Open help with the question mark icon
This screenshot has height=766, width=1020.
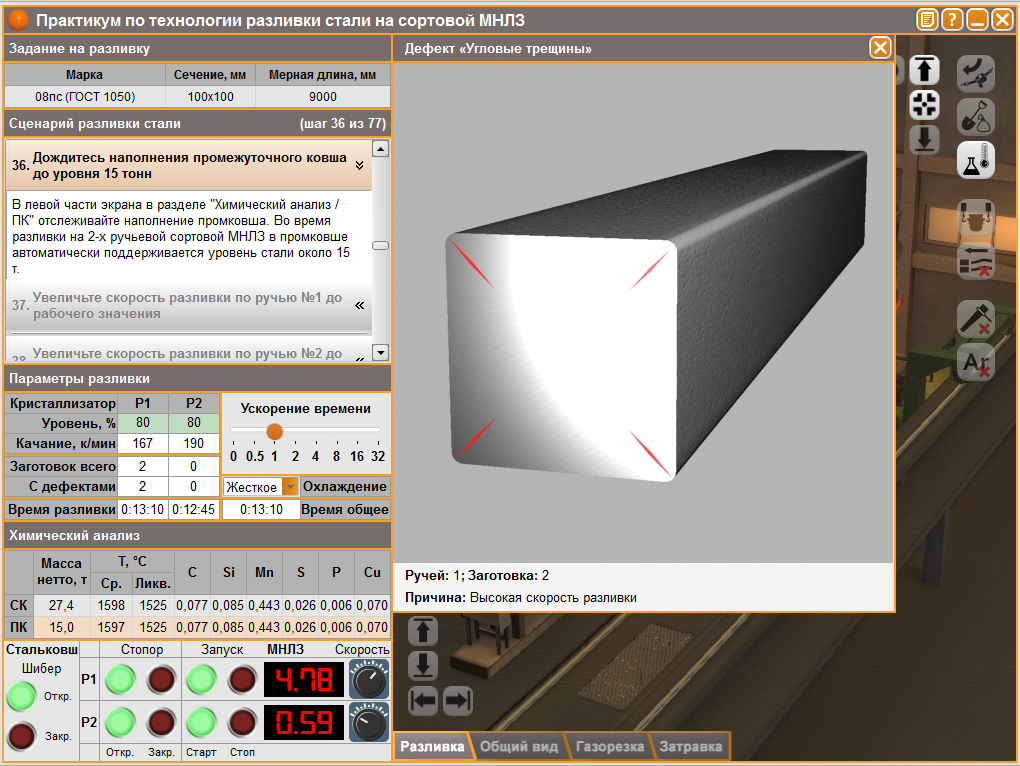click(x=952, y=20)
